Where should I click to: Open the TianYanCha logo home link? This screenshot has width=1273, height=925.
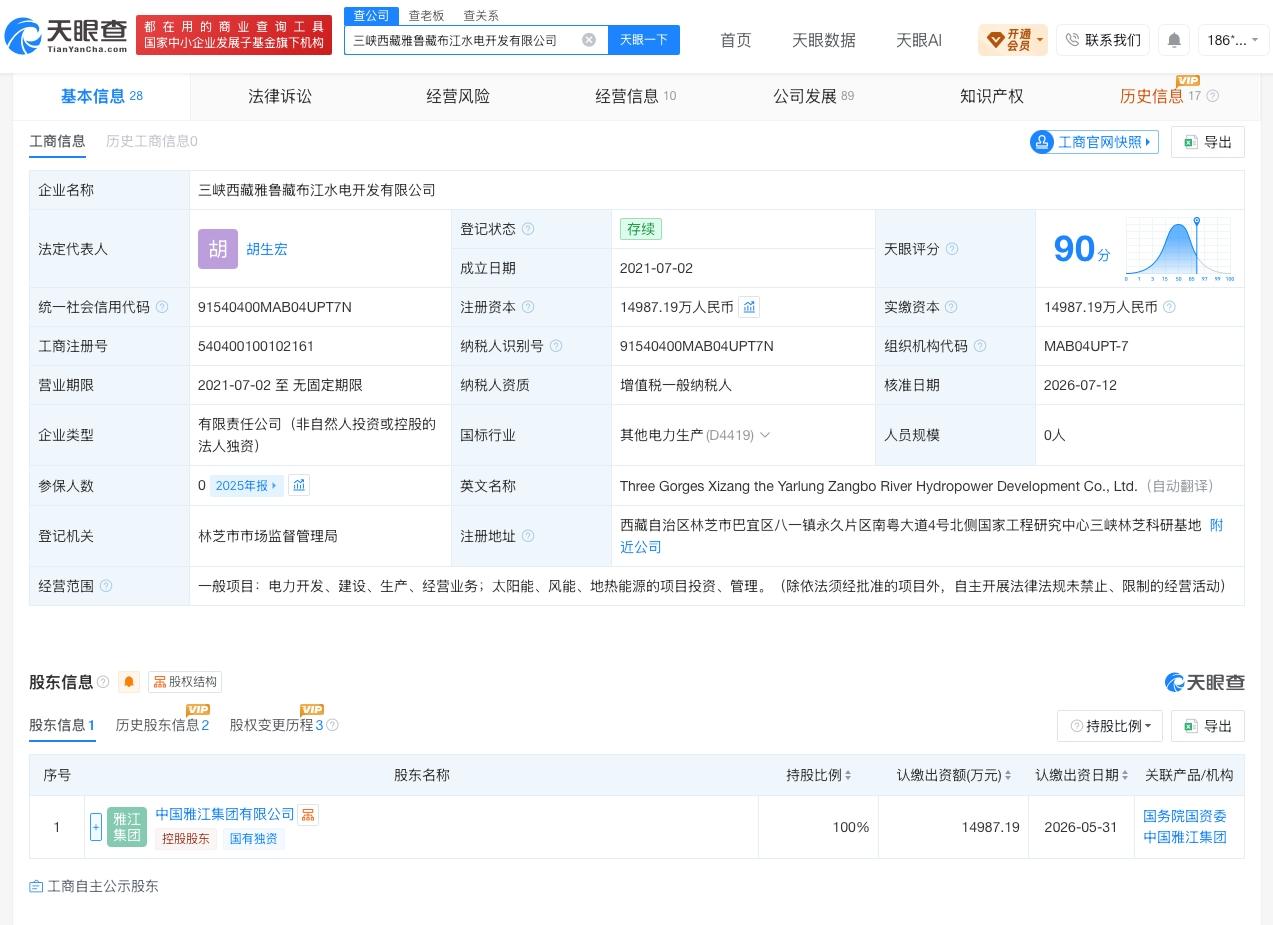click(x=67, y=36)
